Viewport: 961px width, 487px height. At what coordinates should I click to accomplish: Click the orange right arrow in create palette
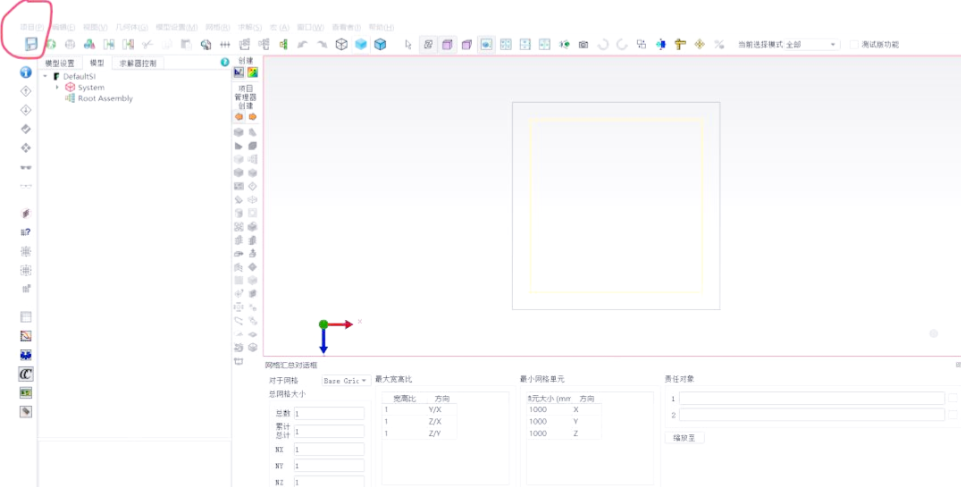coord(253,116)
